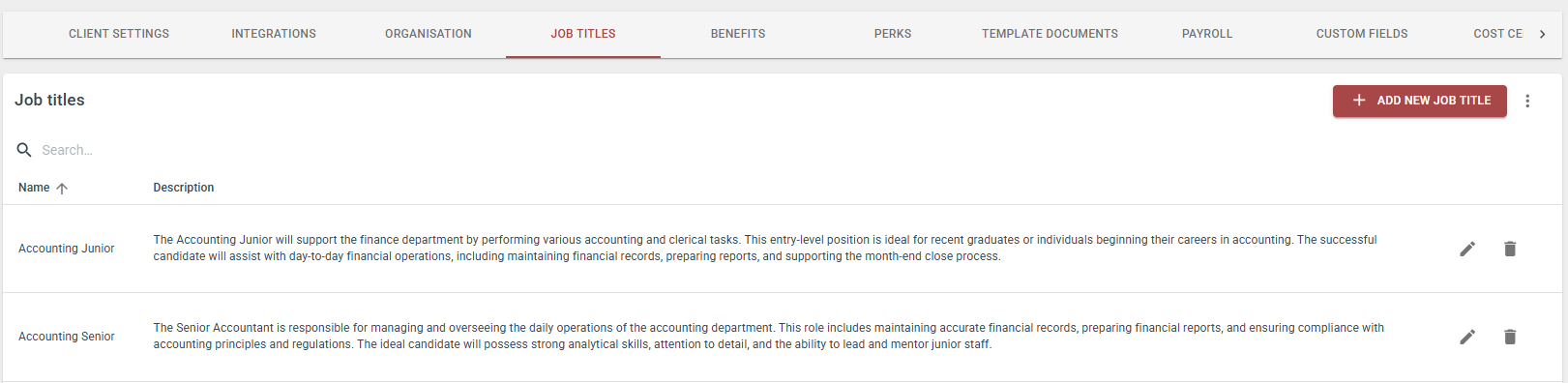Screen dimensions: 1568x383
Task: Delete the Accounting Senior job title
Action: point(1510,337)
